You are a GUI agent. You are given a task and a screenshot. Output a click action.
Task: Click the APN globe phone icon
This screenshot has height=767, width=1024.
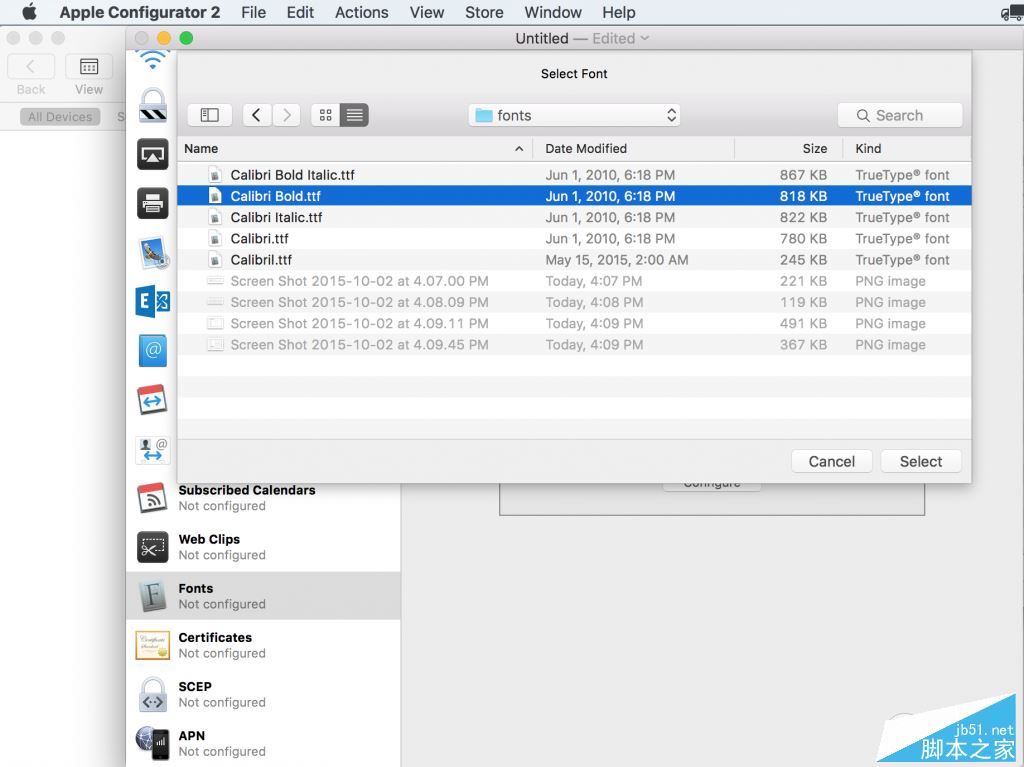point(152,743)
